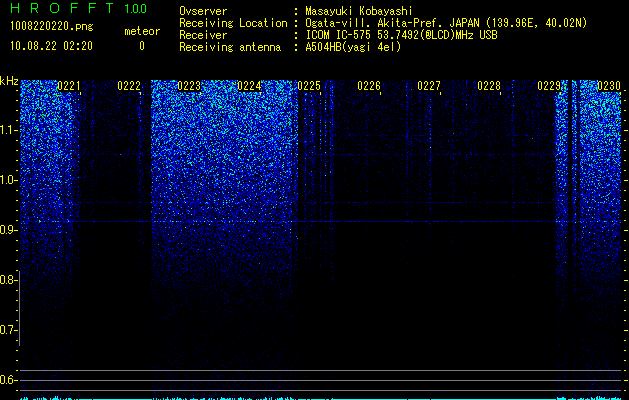Click the file name 1008220220.png
Image resolution: width=629 pixels, height=400 pixels.
click(52, 27)
